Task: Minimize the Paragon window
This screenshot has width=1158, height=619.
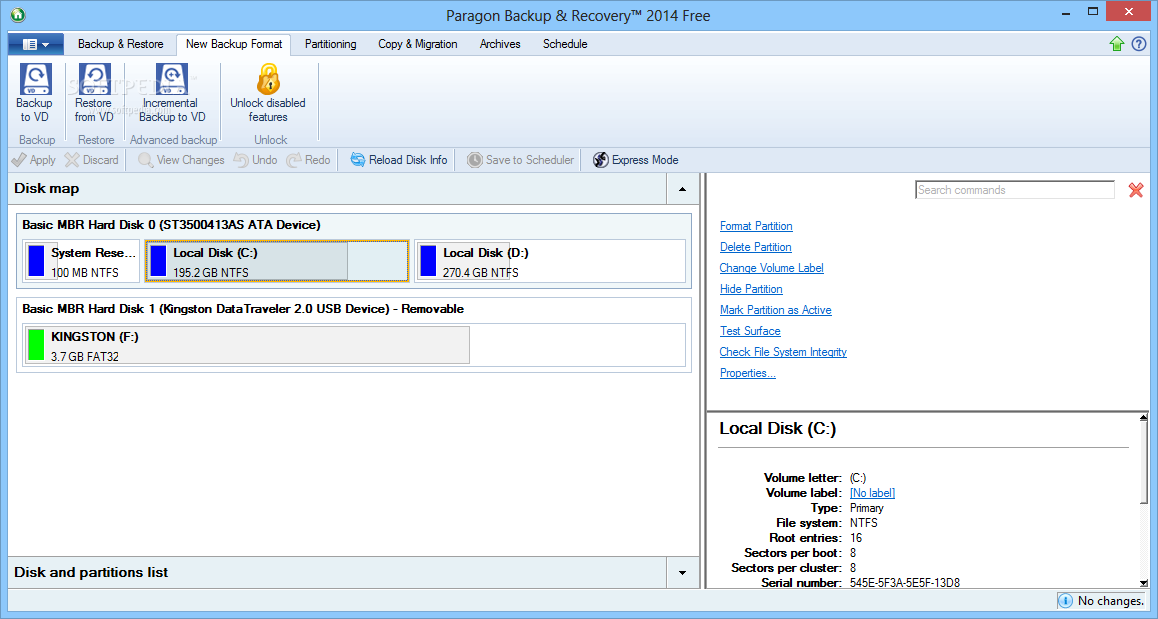Action: 1066,13
